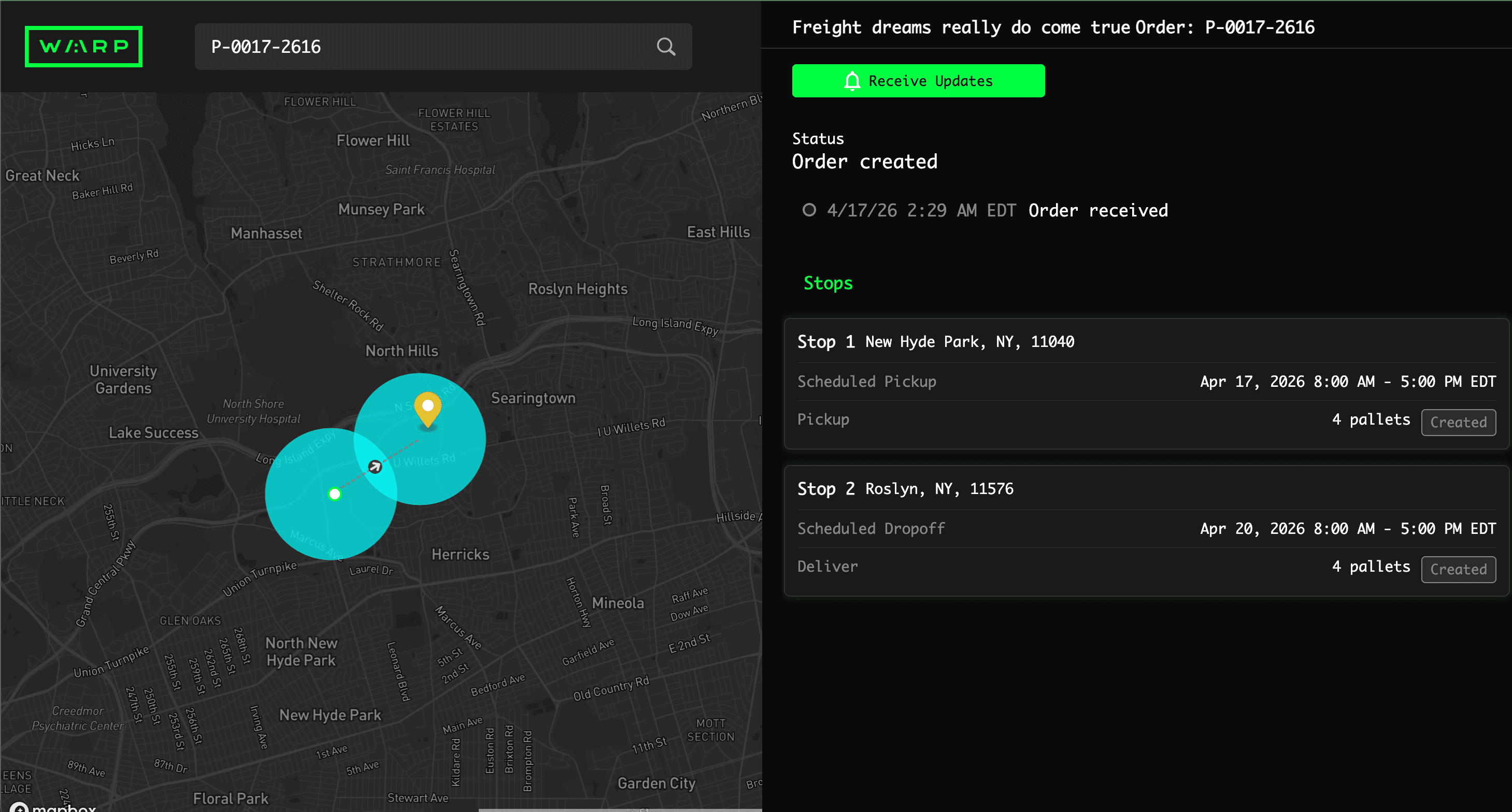Click the Herricks label on map
This screenshot has width=1512, height=812.
point(460,555)
